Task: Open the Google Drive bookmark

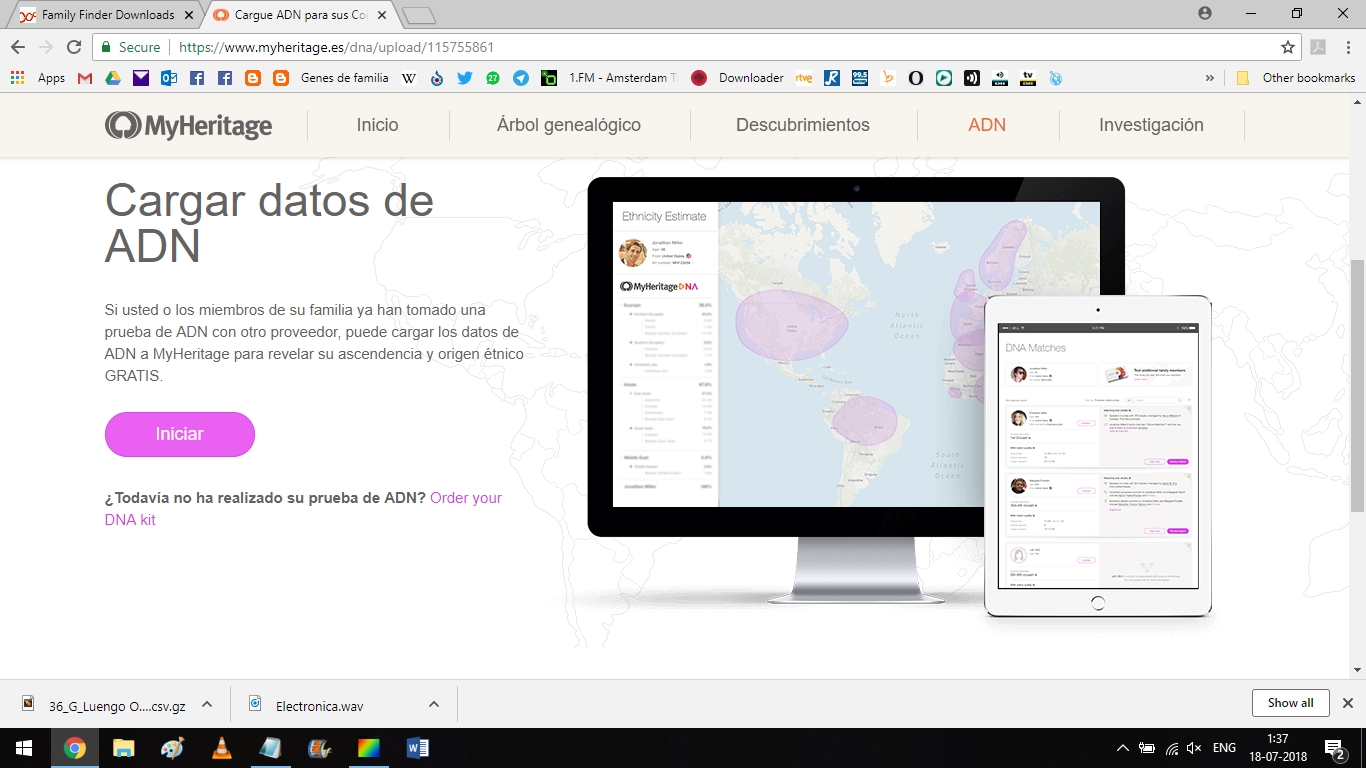Action: pyautogui.click(x=112, y=78)
